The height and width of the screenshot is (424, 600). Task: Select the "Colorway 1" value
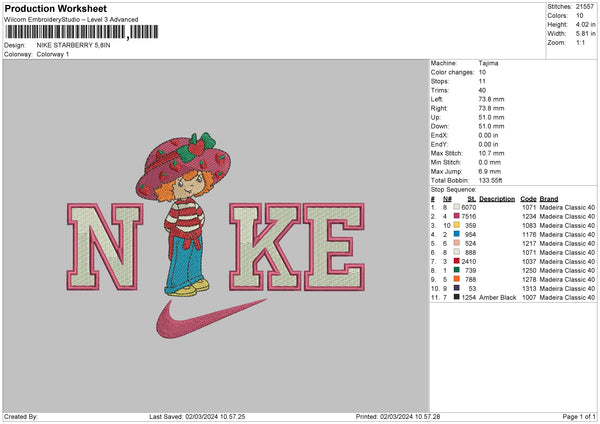point(53,54)
